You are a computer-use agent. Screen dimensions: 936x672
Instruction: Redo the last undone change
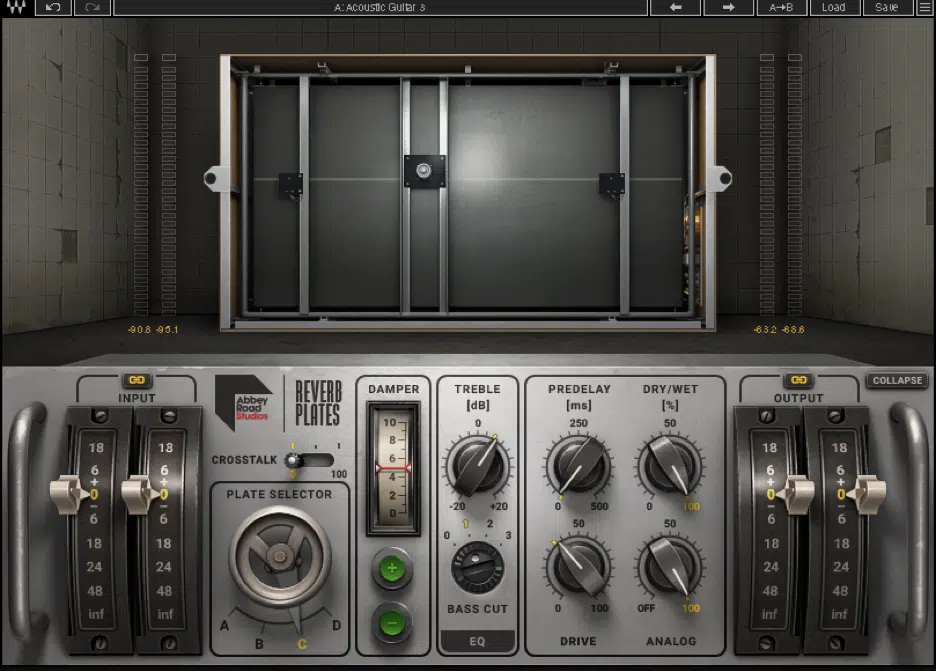pyautogui.click(x=92, y=7)
